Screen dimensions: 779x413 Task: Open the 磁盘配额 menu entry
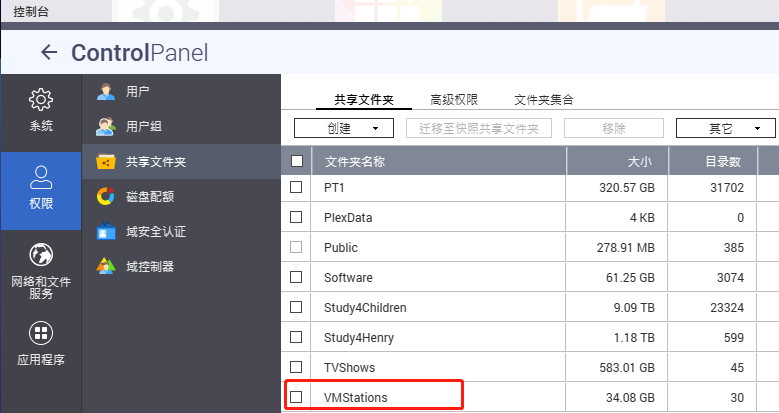tap(181, 196)
